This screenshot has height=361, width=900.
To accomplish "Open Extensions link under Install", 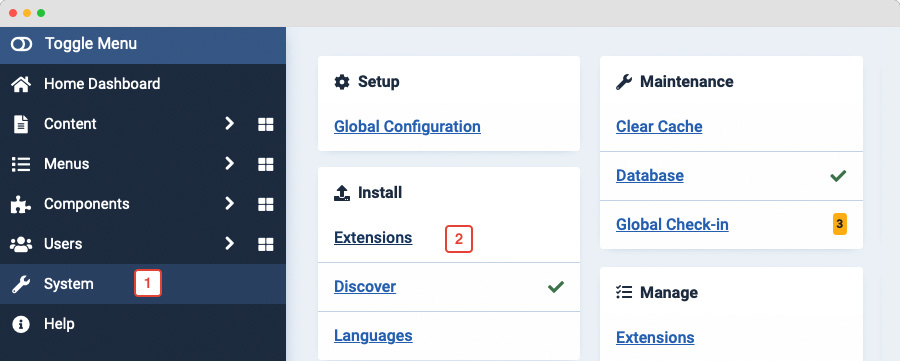I will point(373,238).
